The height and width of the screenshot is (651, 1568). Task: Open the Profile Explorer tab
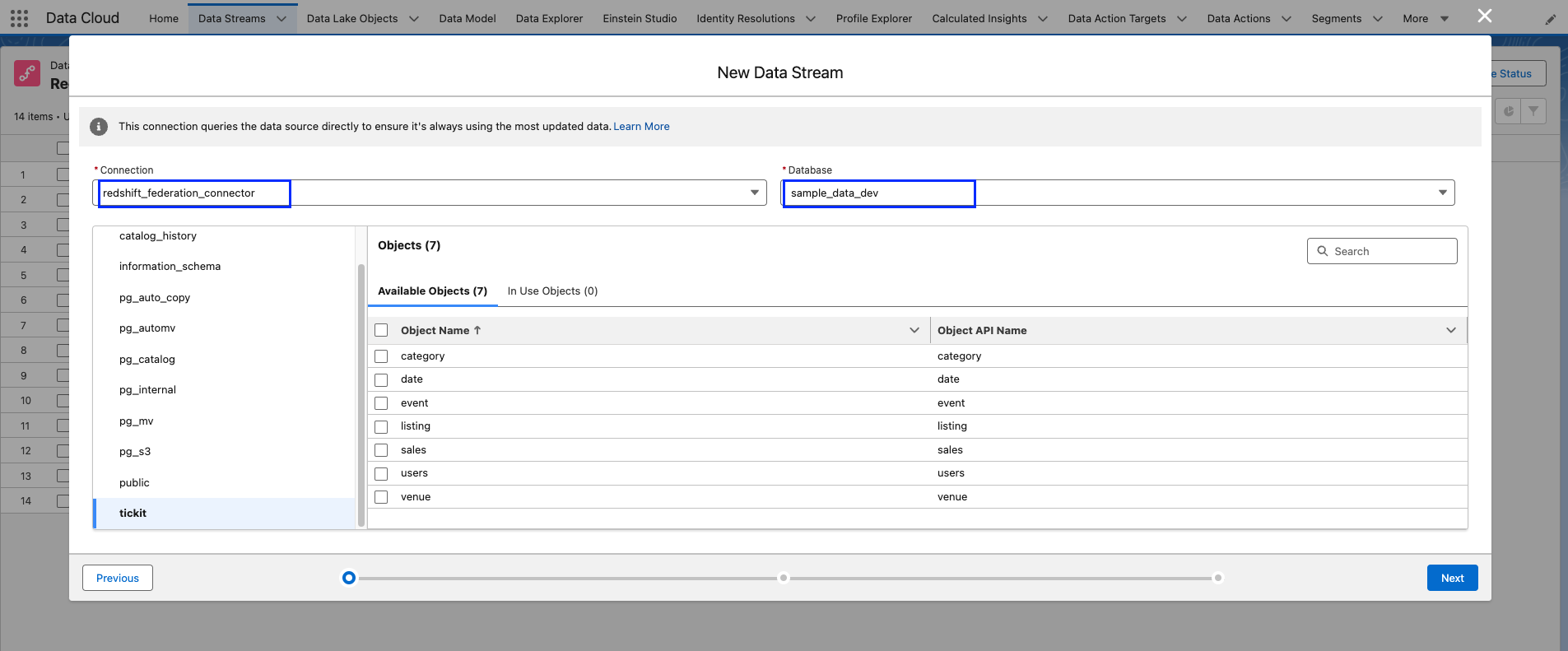click(874, 18)
